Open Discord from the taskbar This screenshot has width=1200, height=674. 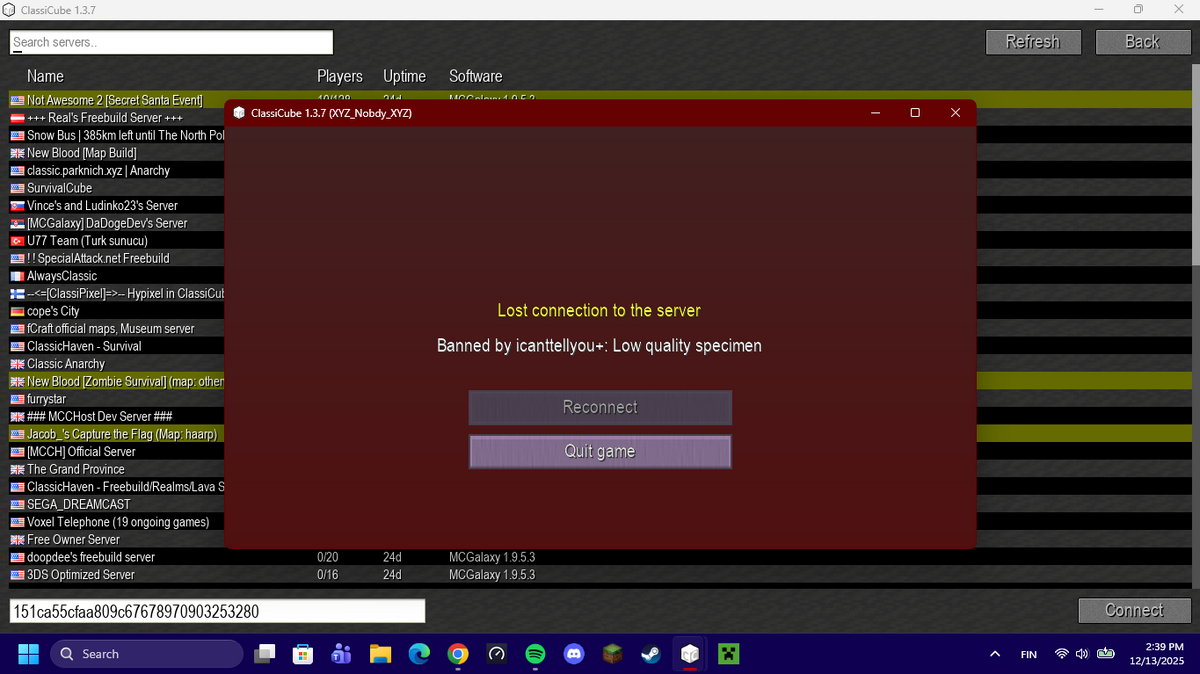pyautogui.click(x=574, y=654)
